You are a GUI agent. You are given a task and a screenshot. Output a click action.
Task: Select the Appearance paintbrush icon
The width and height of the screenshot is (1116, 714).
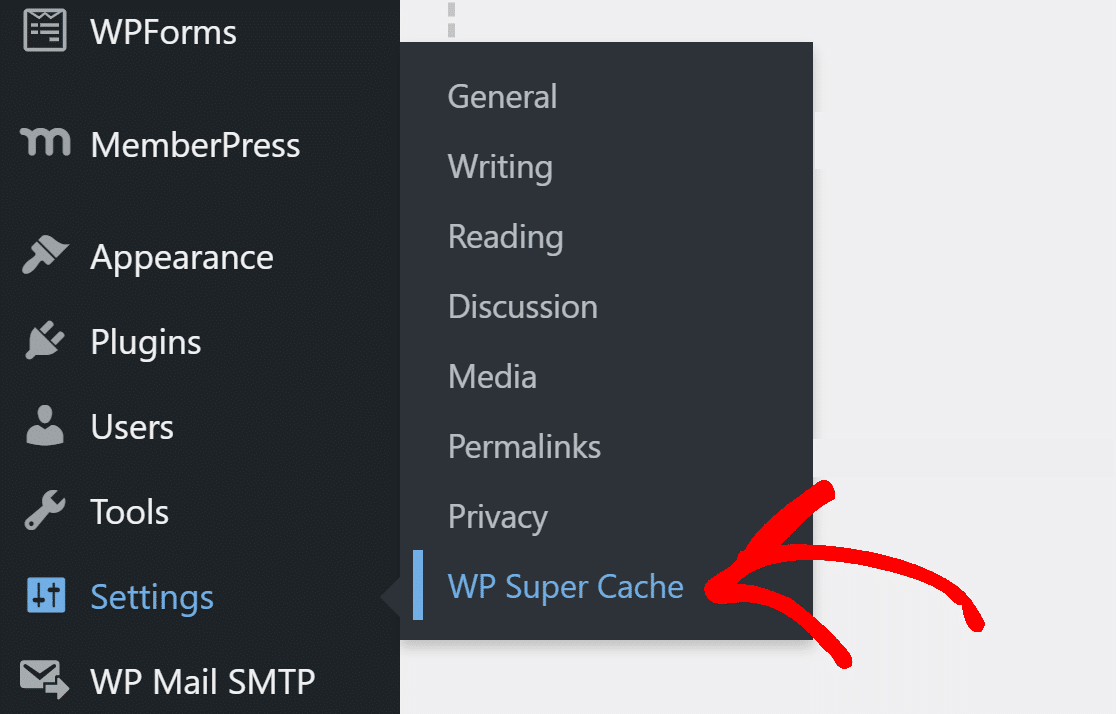tap(44, 255)
